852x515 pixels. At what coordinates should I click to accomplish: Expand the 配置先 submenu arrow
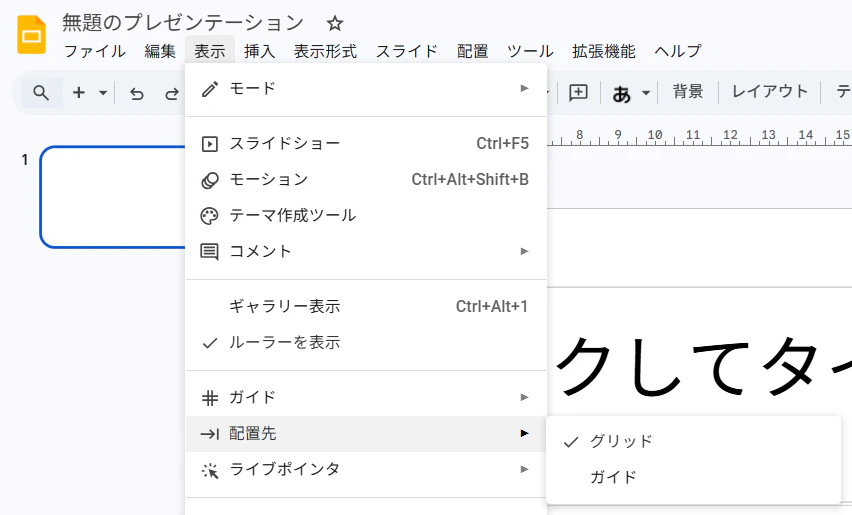tap(524, 434)
